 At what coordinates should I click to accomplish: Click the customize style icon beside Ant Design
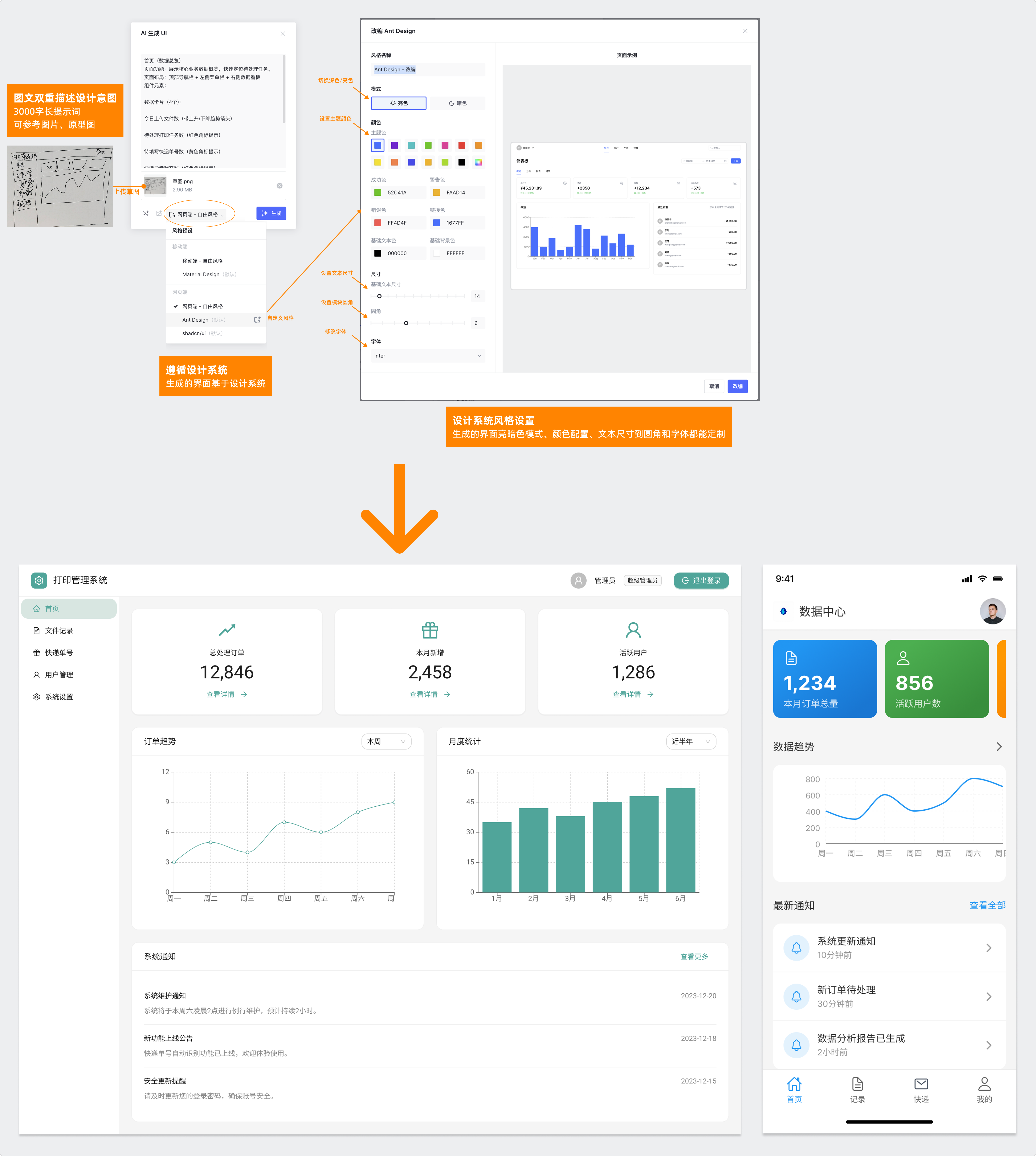[x=257, y=320]
